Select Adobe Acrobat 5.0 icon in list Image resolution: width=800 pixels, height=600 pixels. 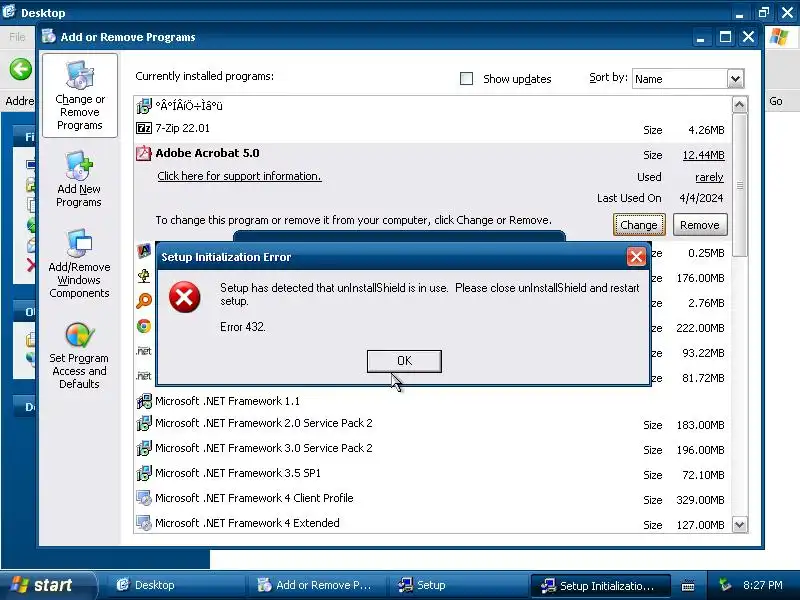[x=143, y=153]
